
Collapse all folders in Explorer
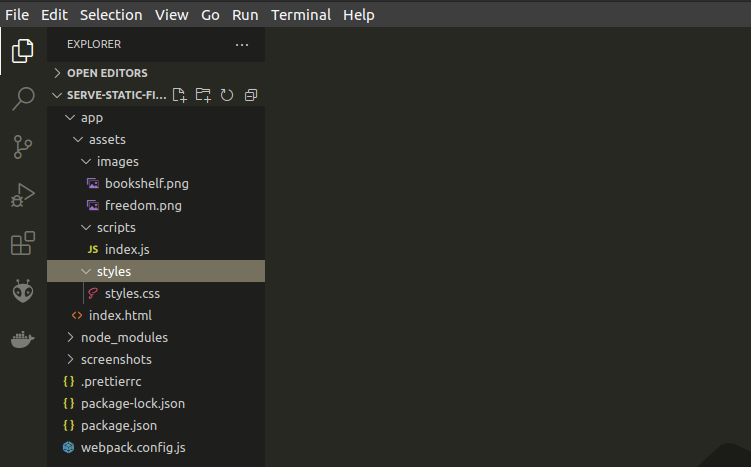(x=251, y=95)
